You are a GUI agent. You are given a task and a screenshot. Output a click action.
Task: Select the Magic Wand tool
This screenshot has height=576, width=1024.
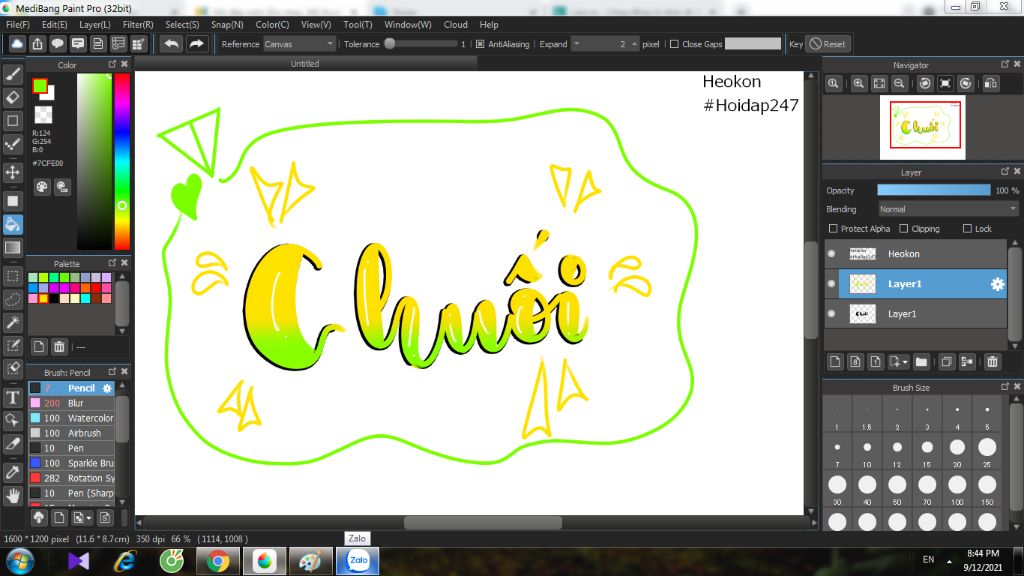pos(12,322)
